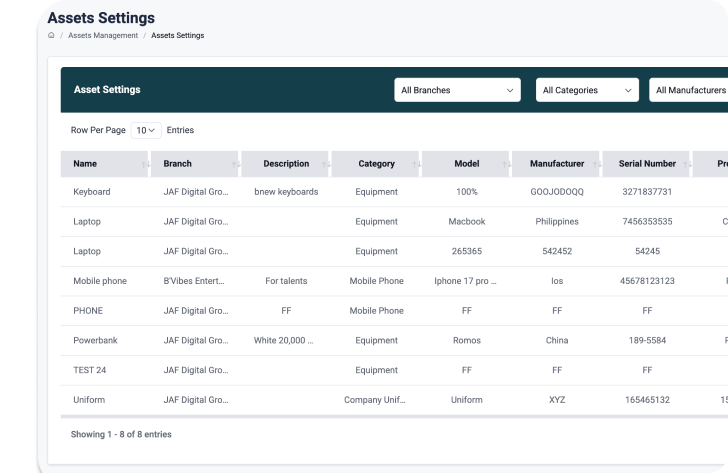Click the Description column sort icon
Viewport: 728px width, 473px height.
[326, 164]
